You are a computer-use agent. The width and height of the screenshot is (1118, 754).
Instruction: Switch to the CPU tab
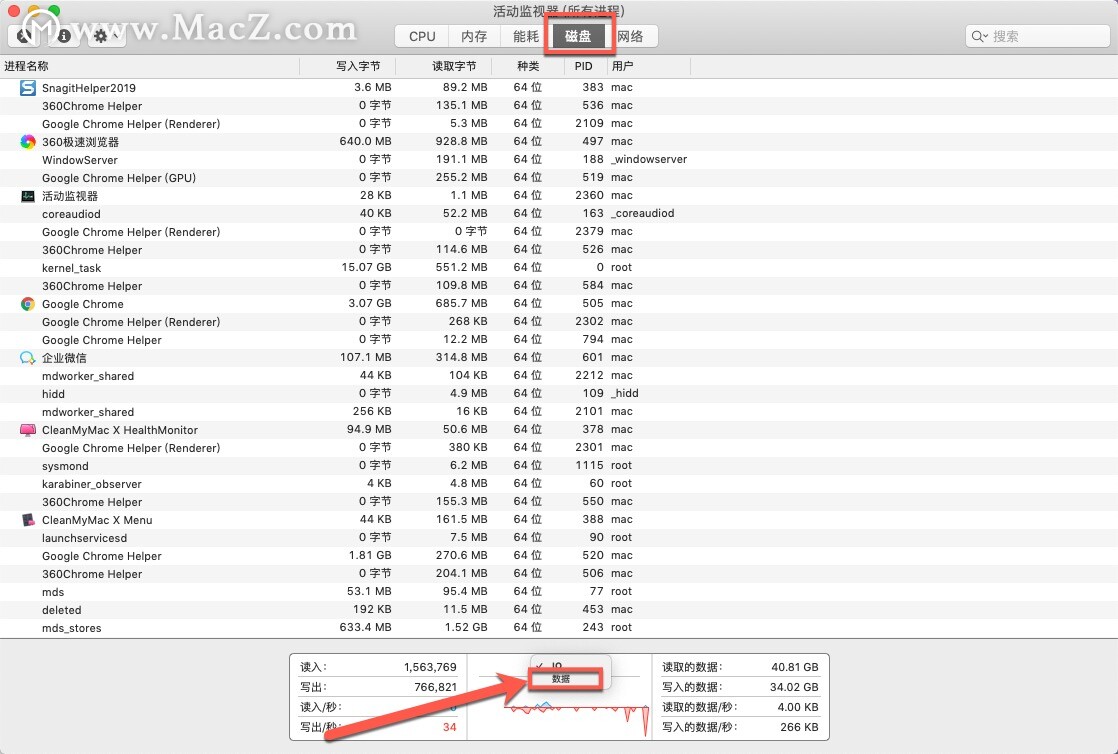click(422, 36)
